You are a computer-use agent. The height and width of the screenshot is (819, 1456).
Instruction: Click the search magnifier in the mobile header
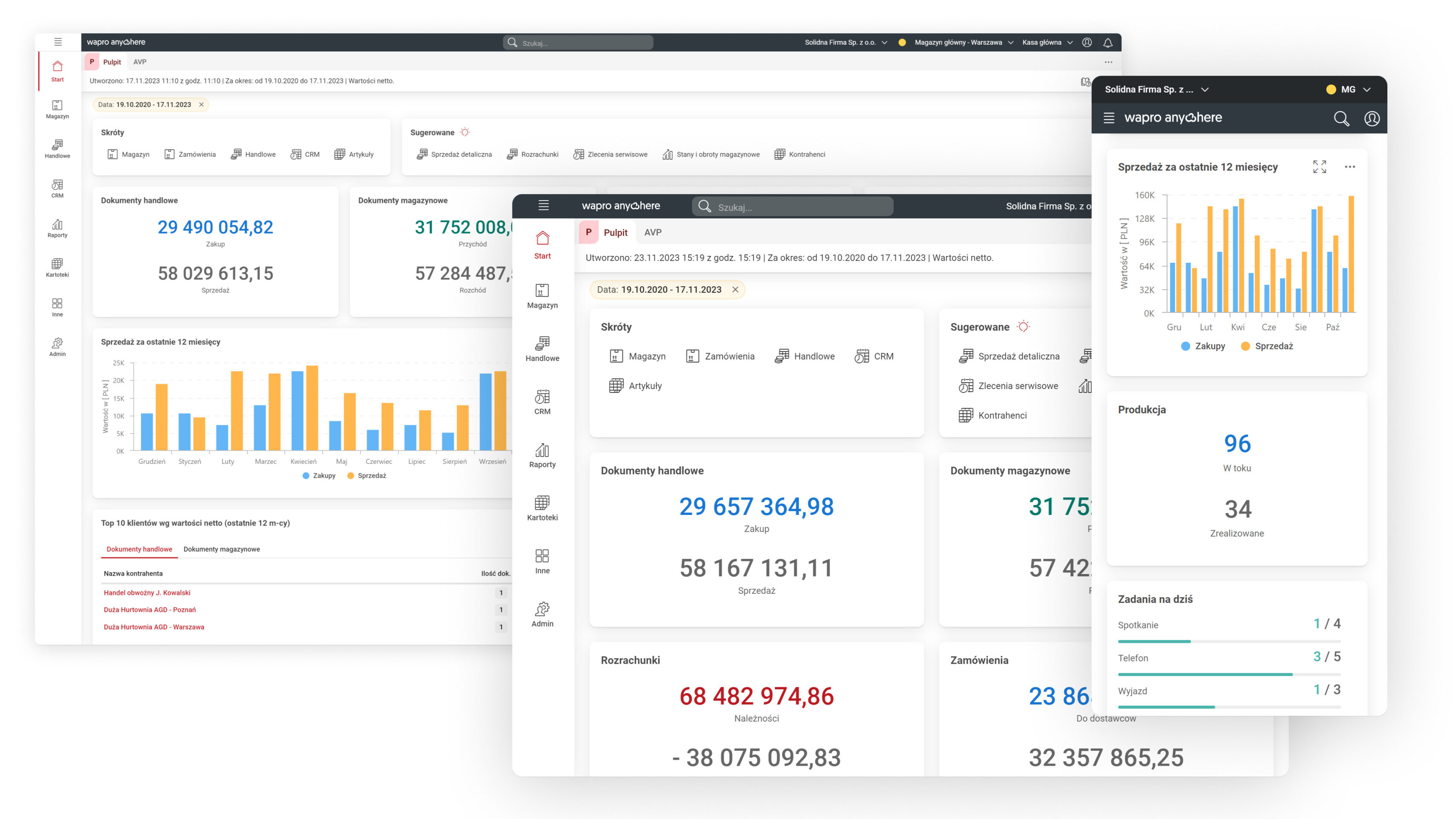[x=1341, y=118]
